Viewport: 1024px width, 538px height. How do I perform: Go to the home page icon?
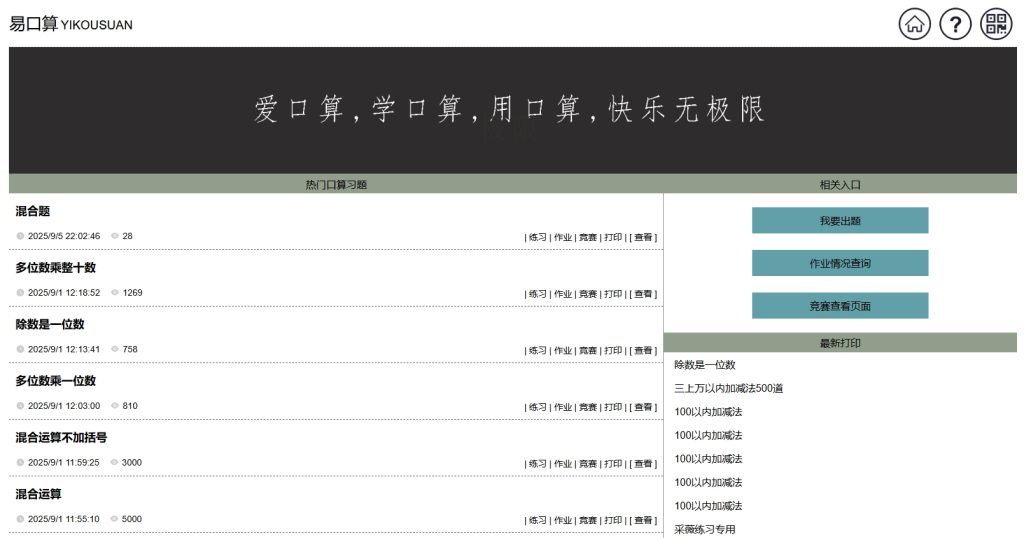click(x=914, y=24)
